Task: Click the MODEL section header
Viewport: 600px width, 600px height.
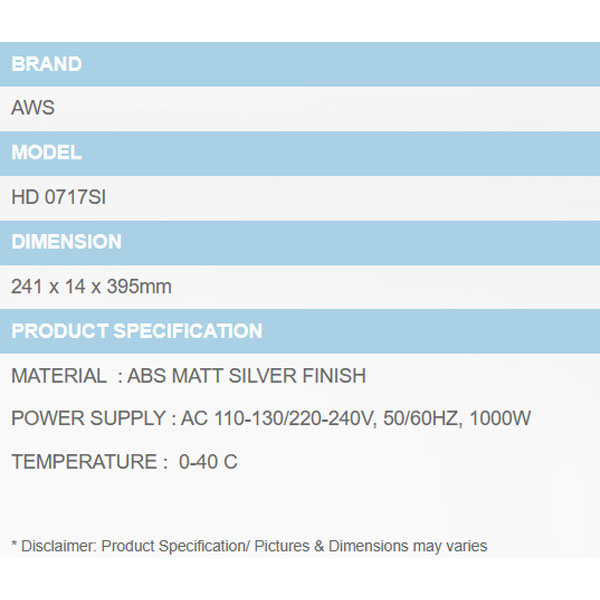Action: (x=47, y=153)
